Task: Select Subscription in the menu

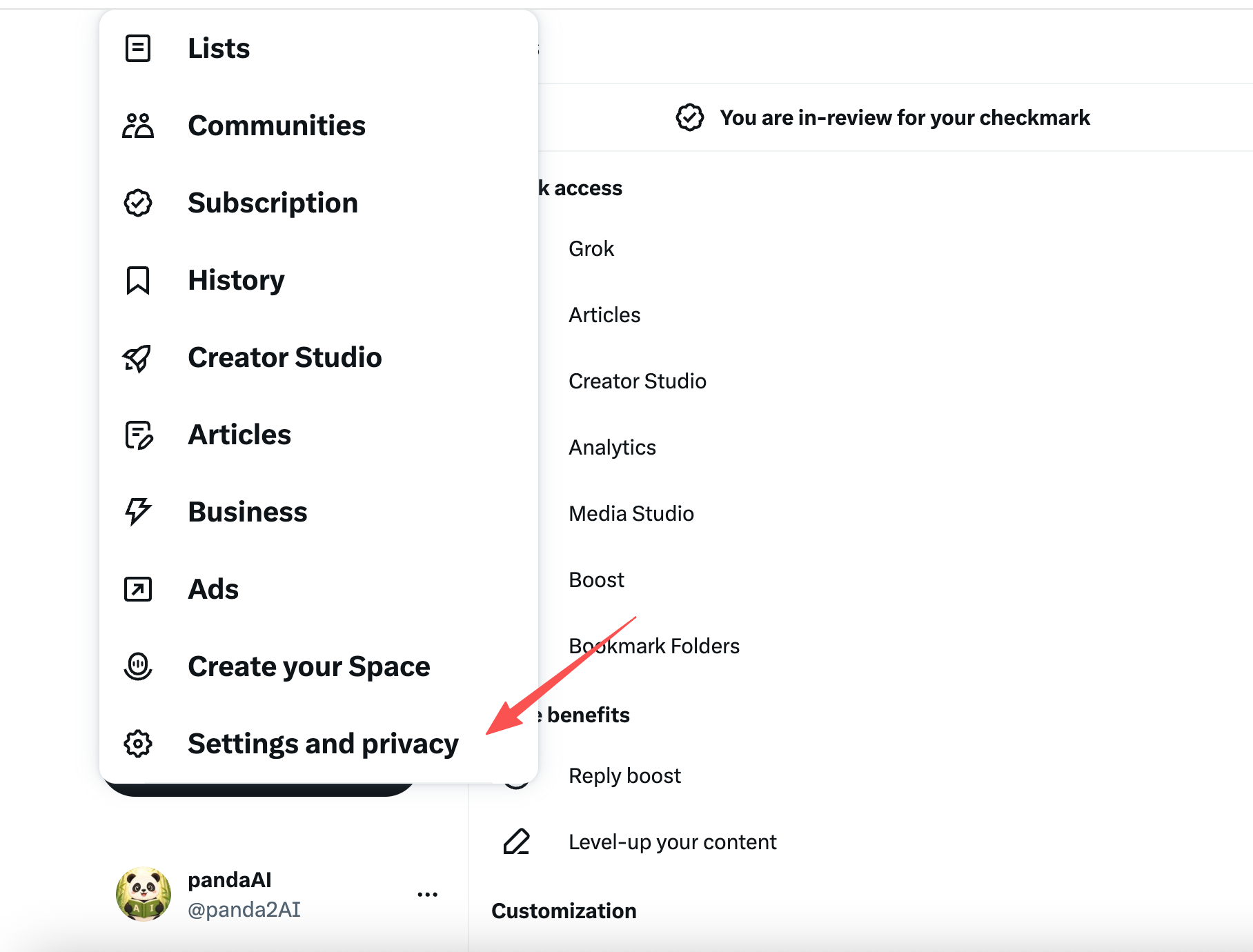Action: click(x=319, y=203)
